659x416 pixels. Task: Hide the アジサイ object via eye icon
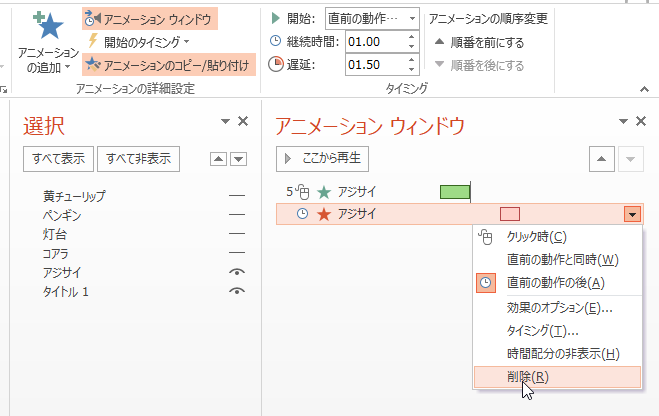point(237,272)
